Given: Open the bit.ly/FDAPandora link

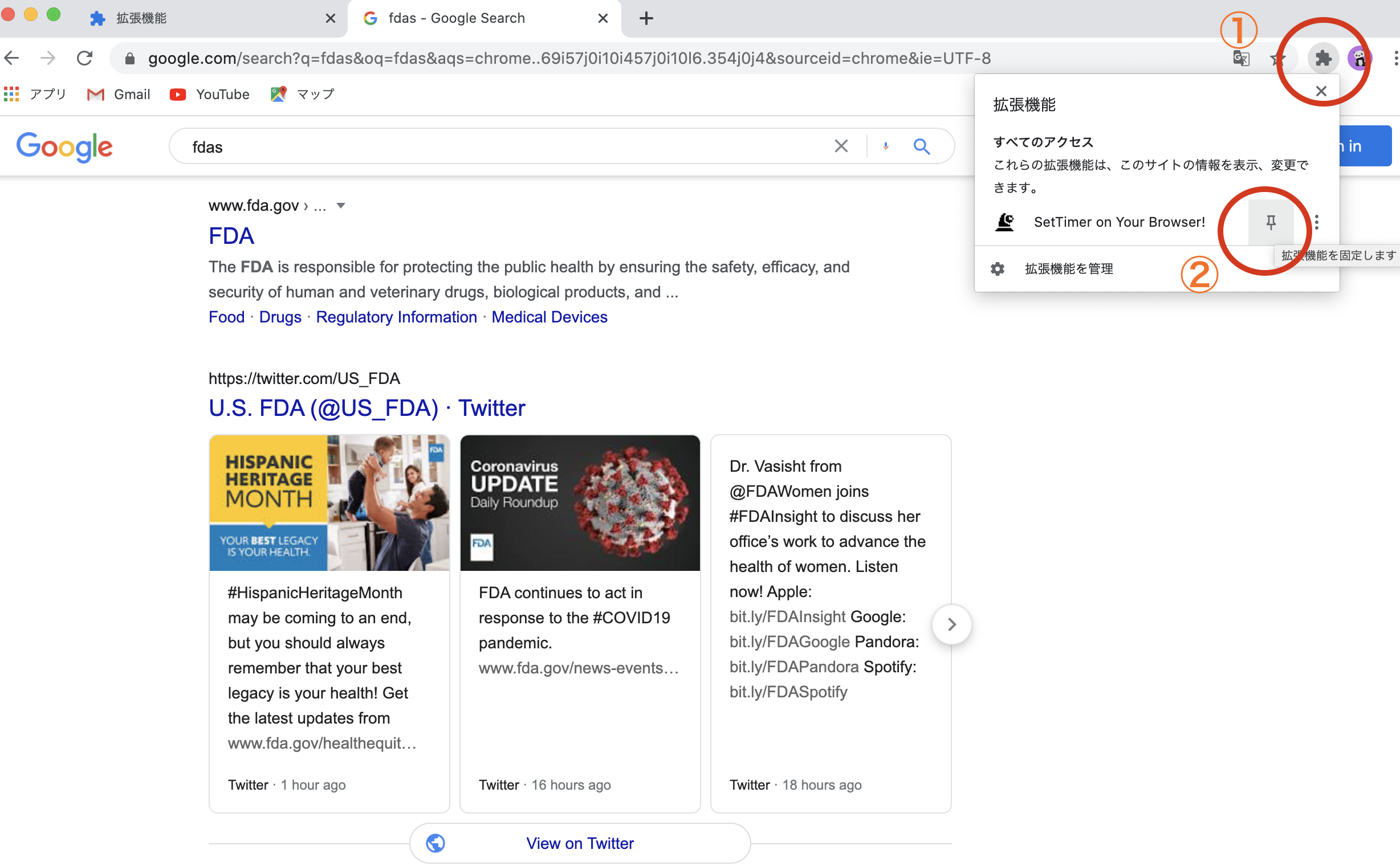Looking at the screenshot, I should click(794, 667).
